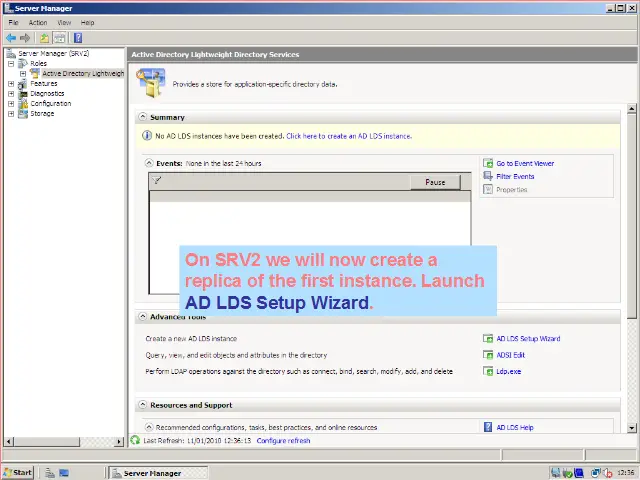Collapse the Summary section

[142, 117]
